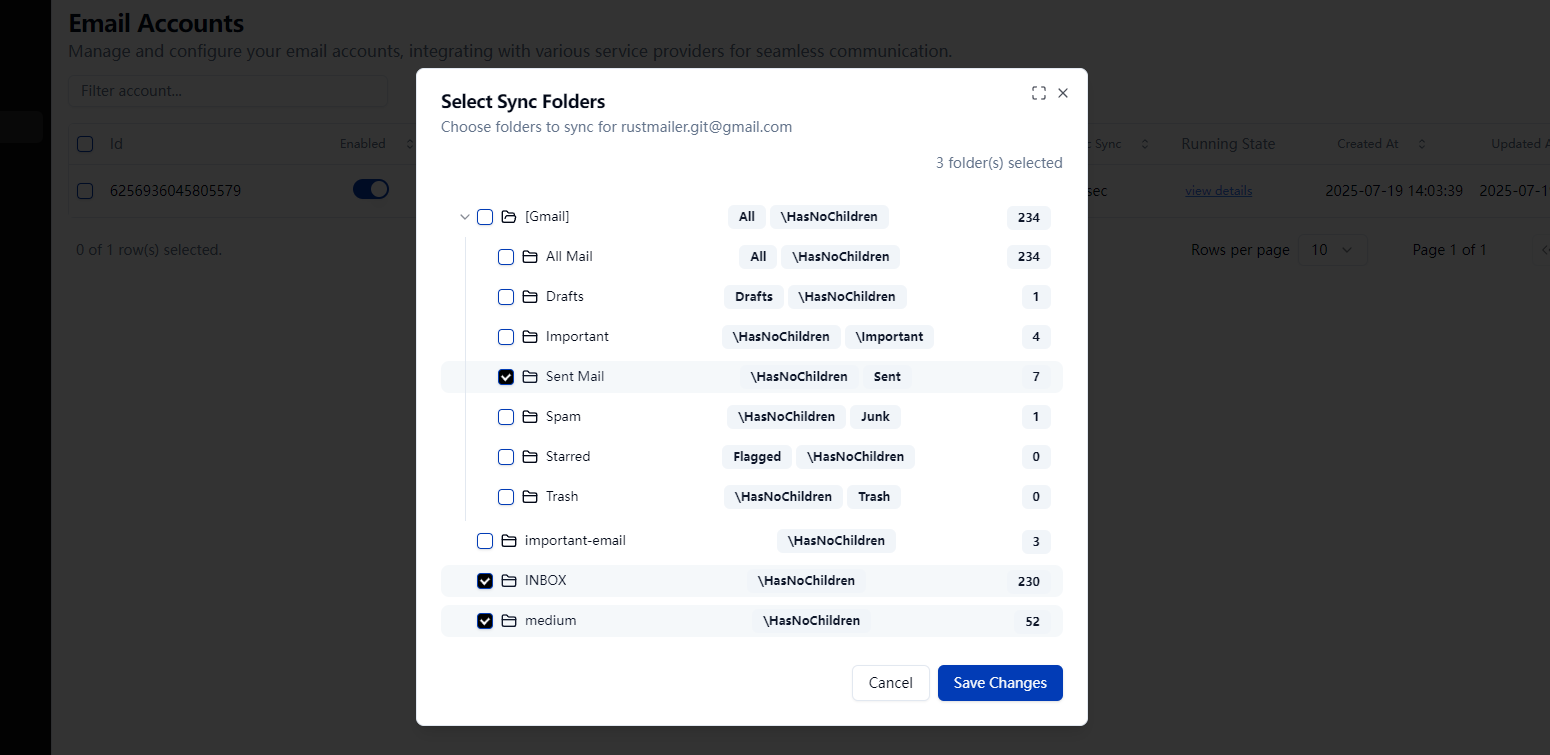The image size is (1550, 755).
Task: Select the Sent Mail folder name
Action: point(575,377)
